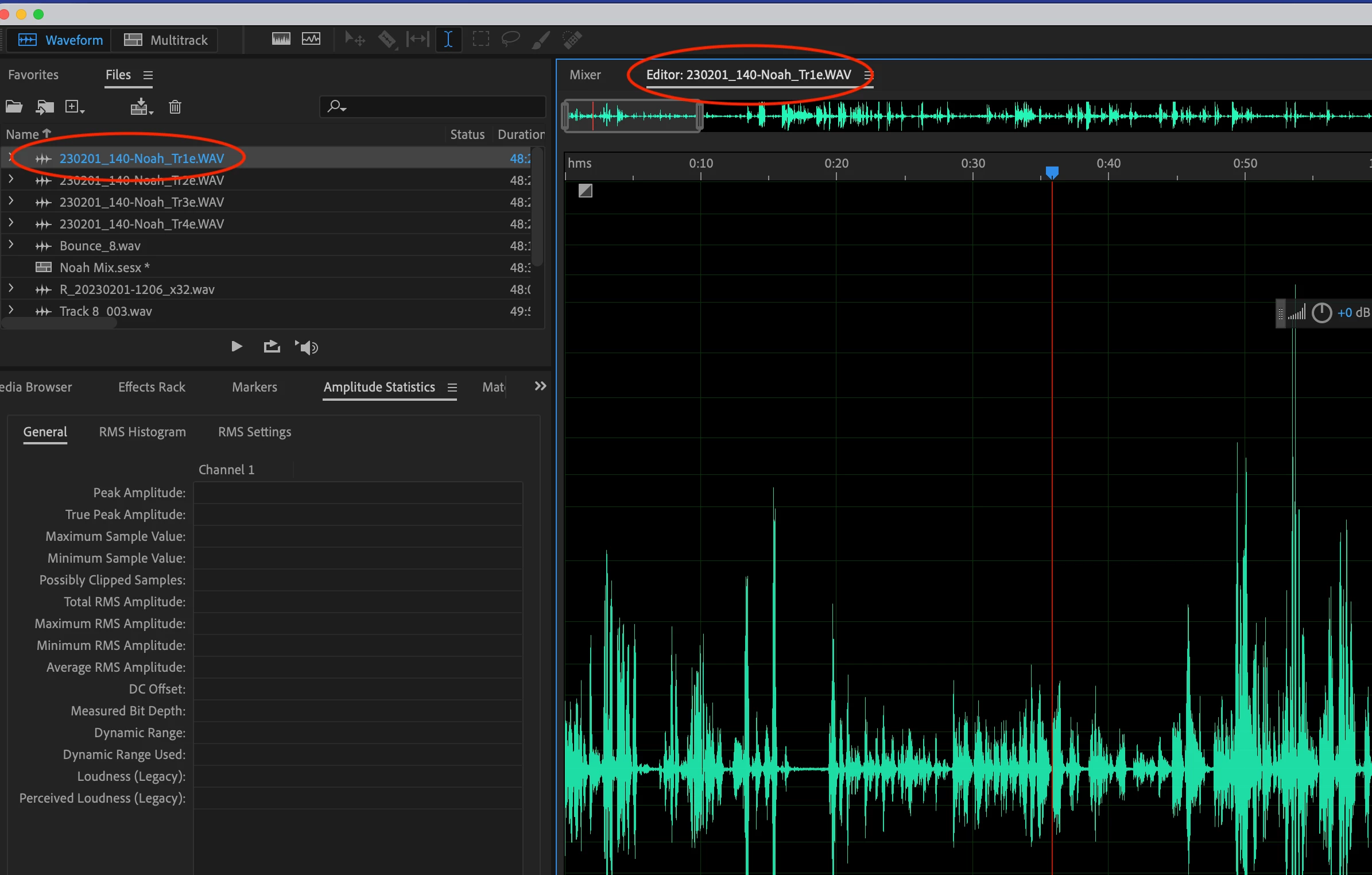The height and width of the screenshot is (875, 1372).
Task: Toggle the Auto-Play speaker button
Action: pyautogui.click(x=307, y=347)
